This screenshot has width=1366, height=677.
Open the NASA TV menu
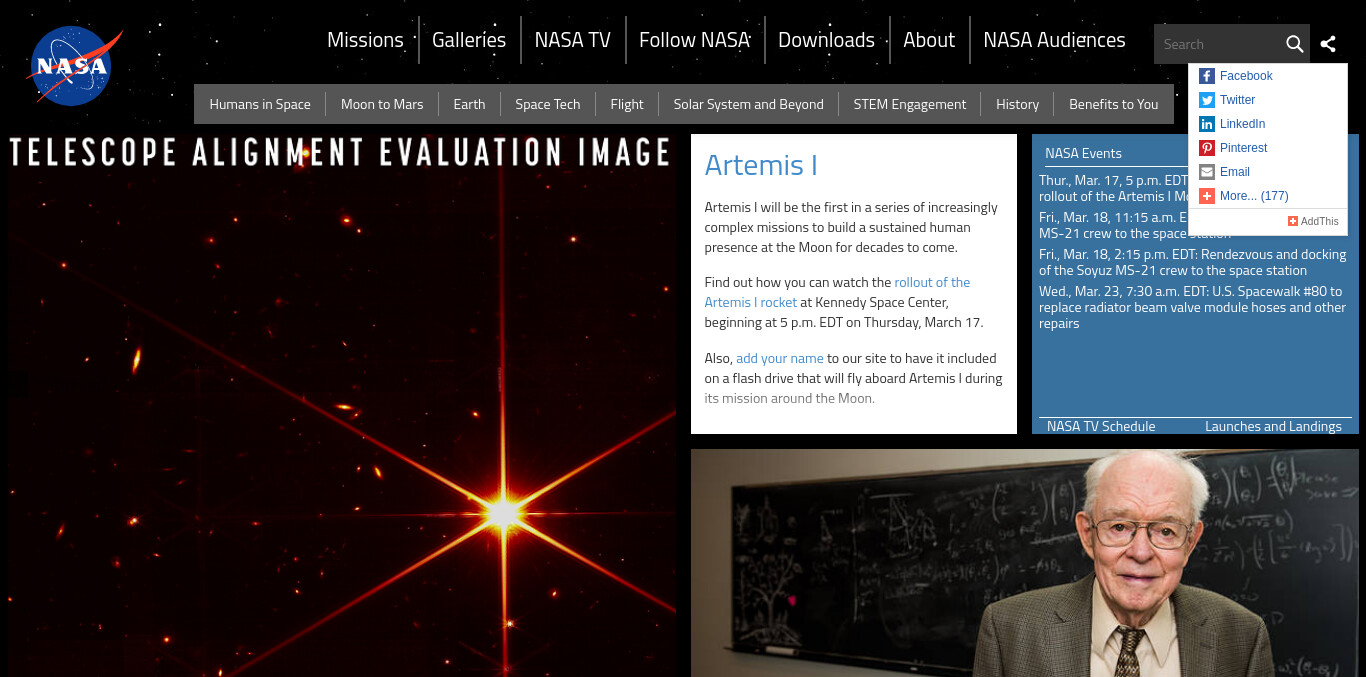pos(572,40)
